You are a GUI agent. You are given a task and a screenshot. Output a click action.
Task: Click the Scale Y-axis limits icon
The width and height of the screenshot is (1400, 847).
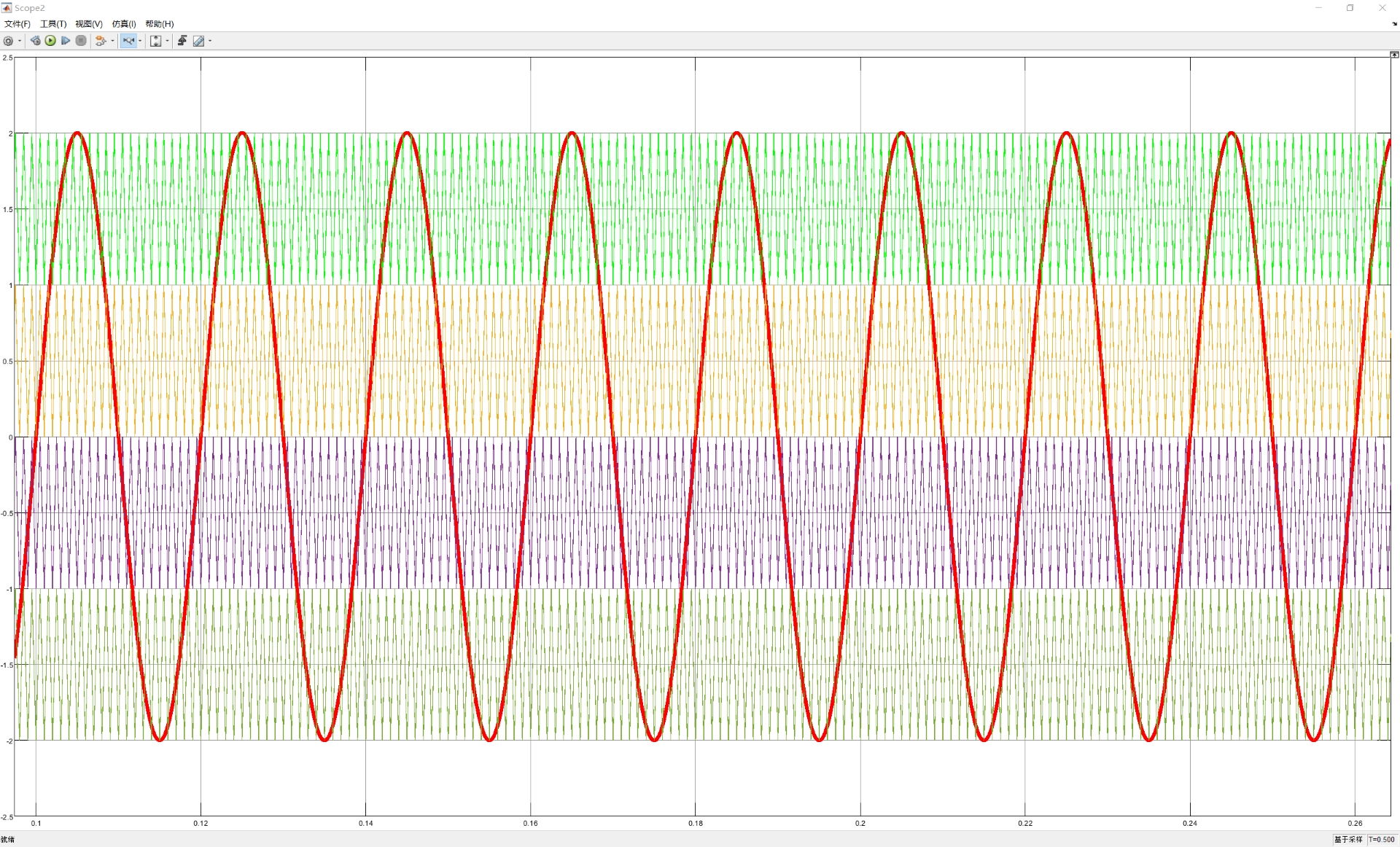(x=155, y=41)
